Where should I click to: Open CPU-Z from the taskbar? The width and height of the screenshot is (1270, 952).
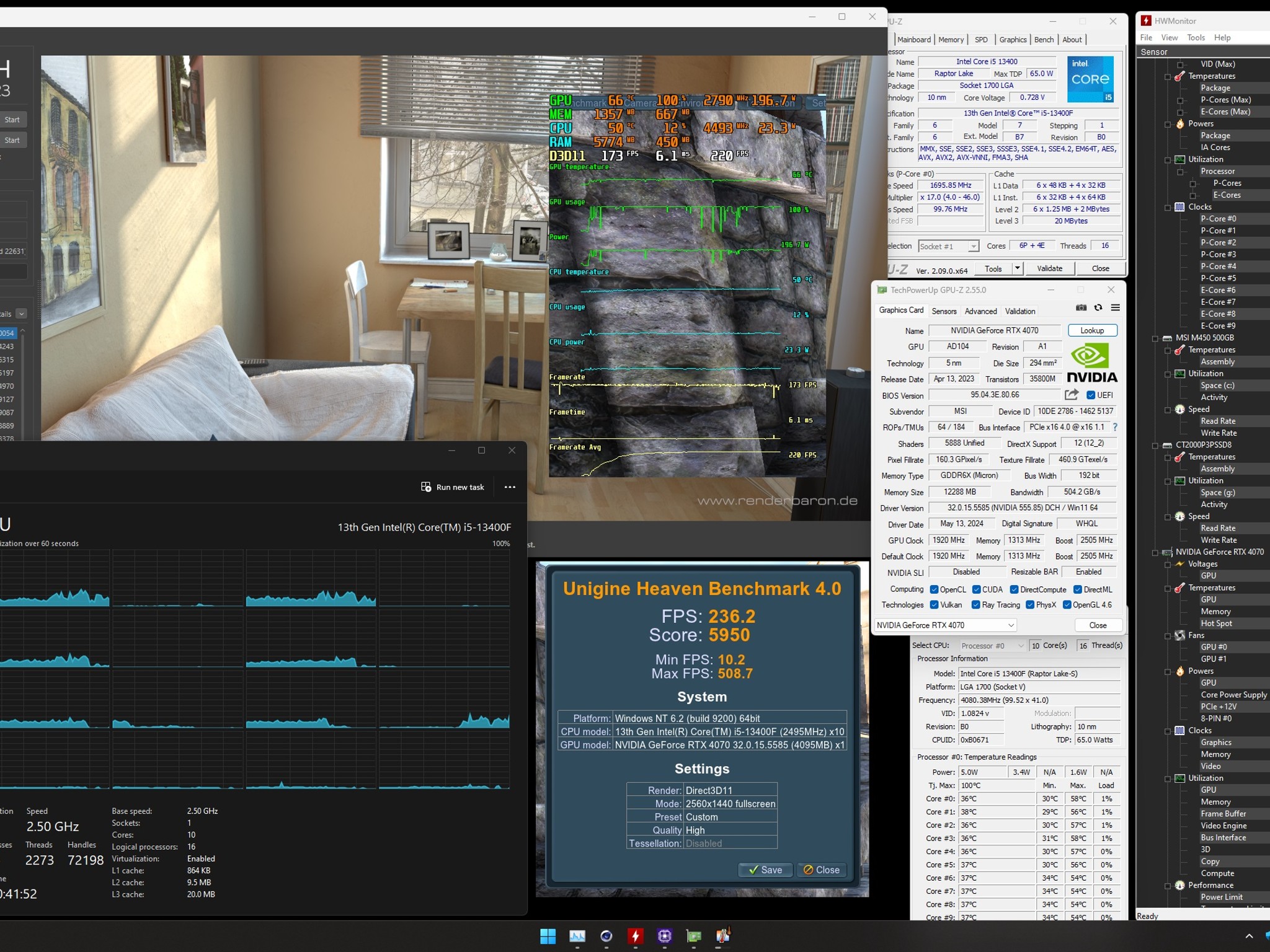click(665, 936)
